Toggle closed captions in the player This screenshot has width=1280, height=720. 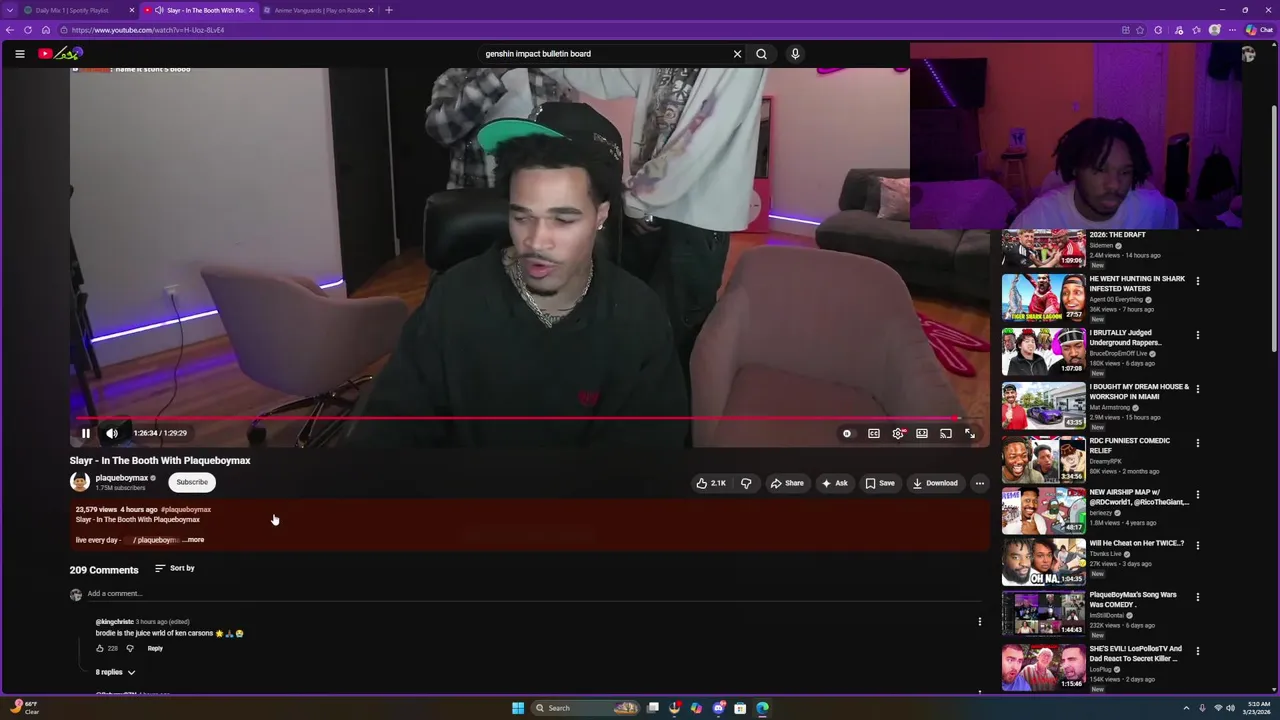874,433
